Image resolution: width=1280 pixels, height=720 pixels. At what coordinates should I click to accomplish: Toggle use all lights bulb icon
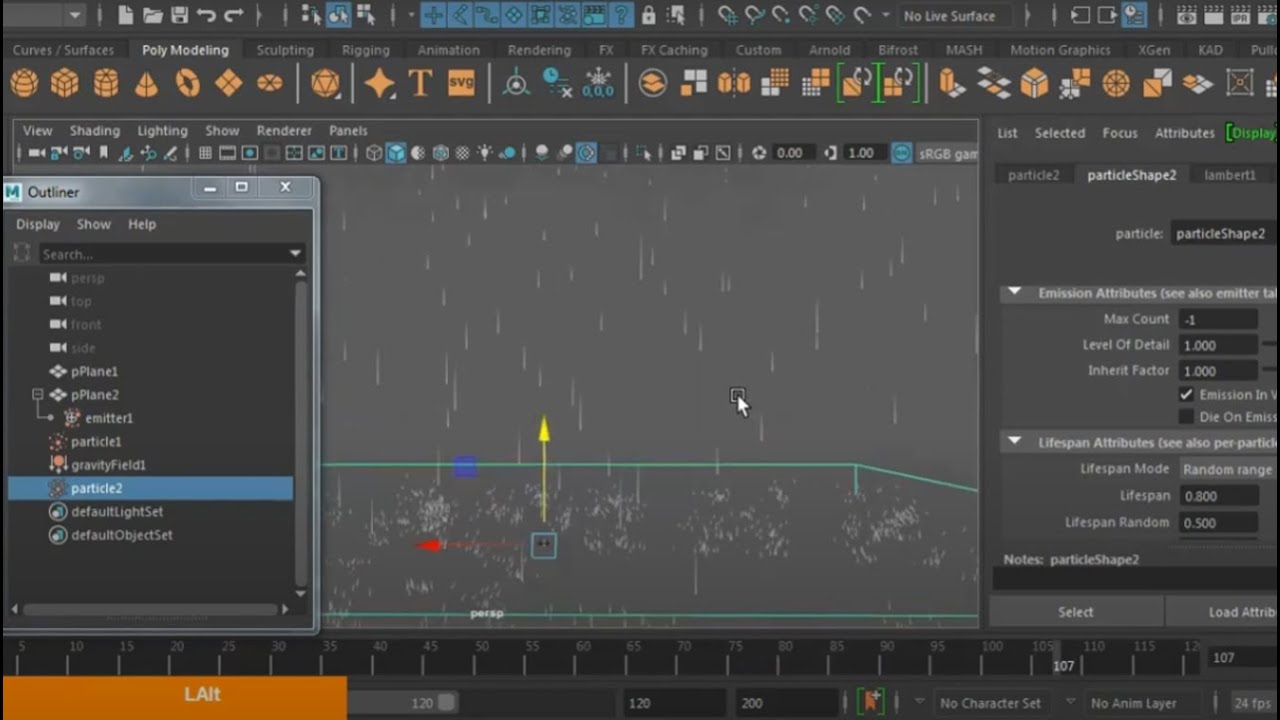[485, 153]
